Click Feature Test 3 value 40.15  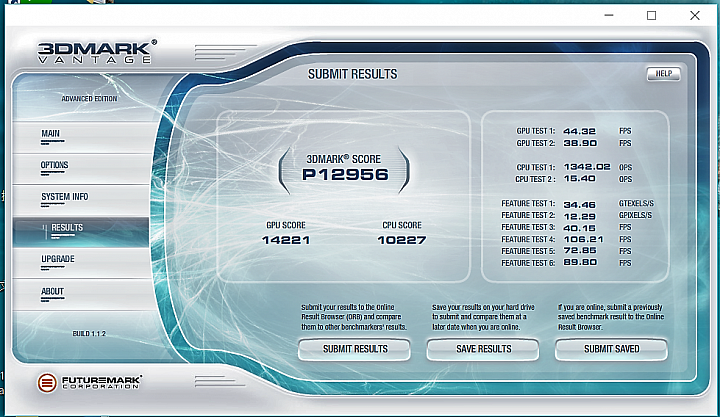579,228
